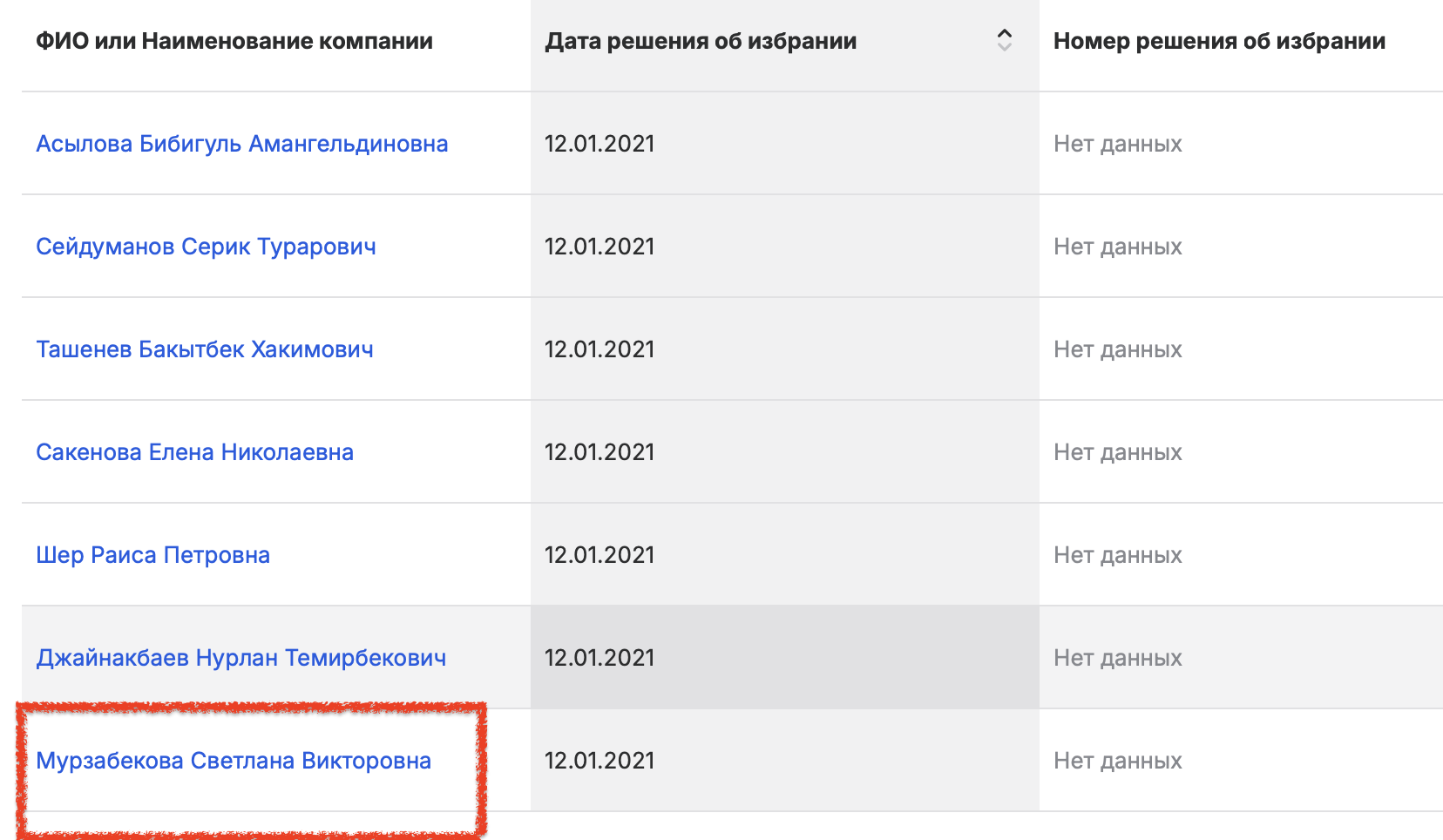
Task: Select Сакенова Елена Николаевна link
Action: pos(194,452)
